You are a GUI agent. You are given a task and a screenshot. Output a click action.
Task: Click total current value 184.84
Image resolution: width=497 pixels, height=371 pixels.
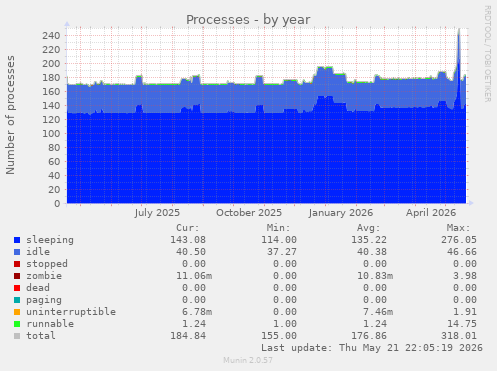click(188, 336)
